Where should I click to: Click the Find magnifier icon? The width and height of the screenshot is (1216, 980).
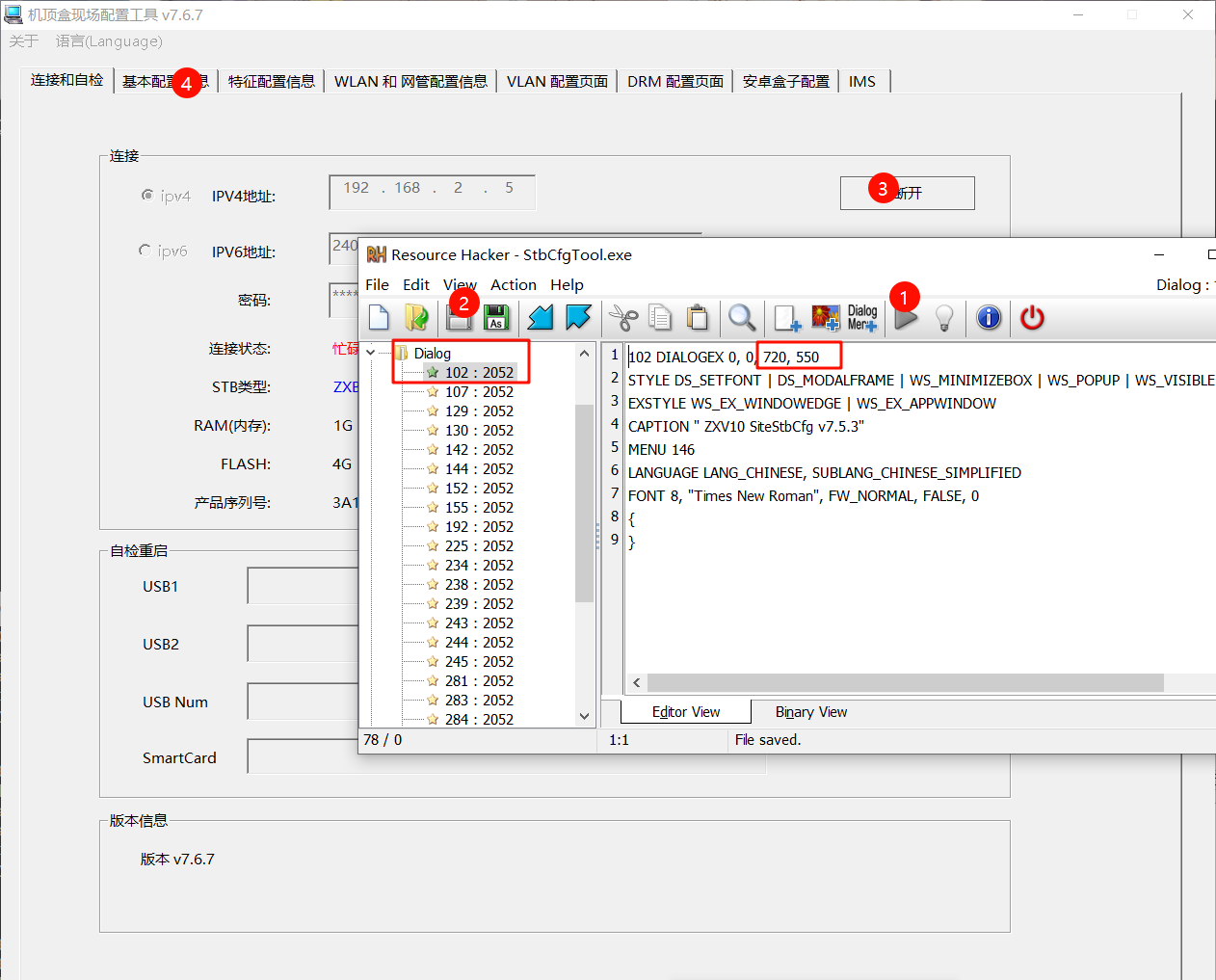pos(741,317)
